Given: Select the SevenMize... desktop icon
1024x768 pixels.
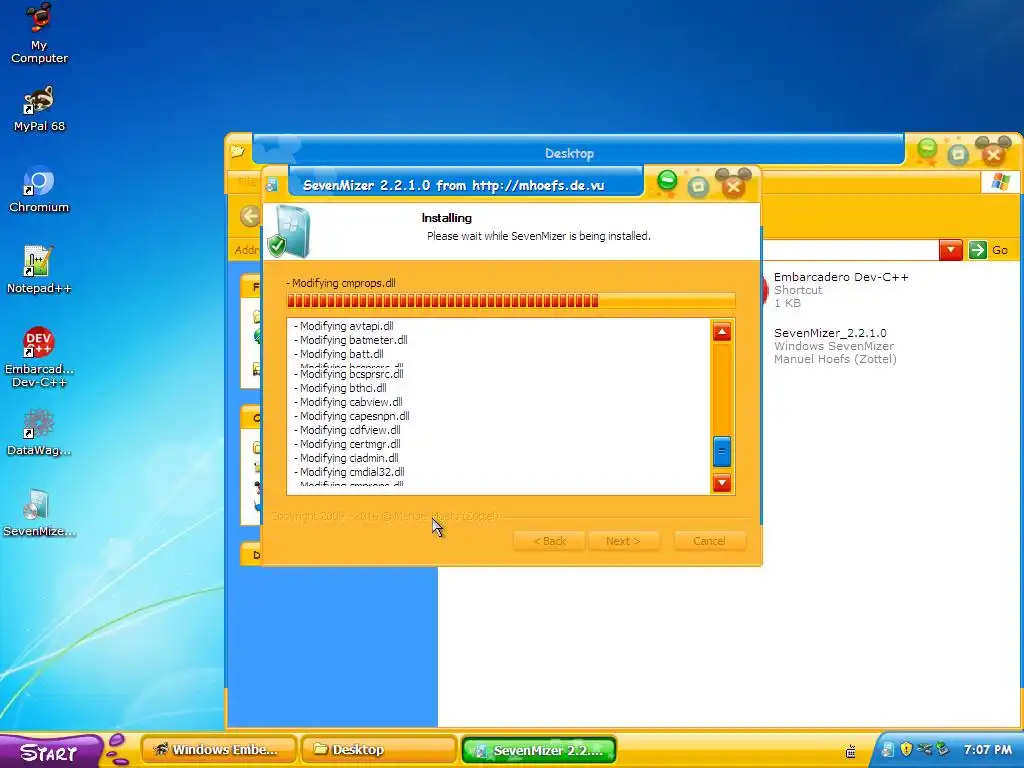Looking at the screenshot, I should [39, 513].
